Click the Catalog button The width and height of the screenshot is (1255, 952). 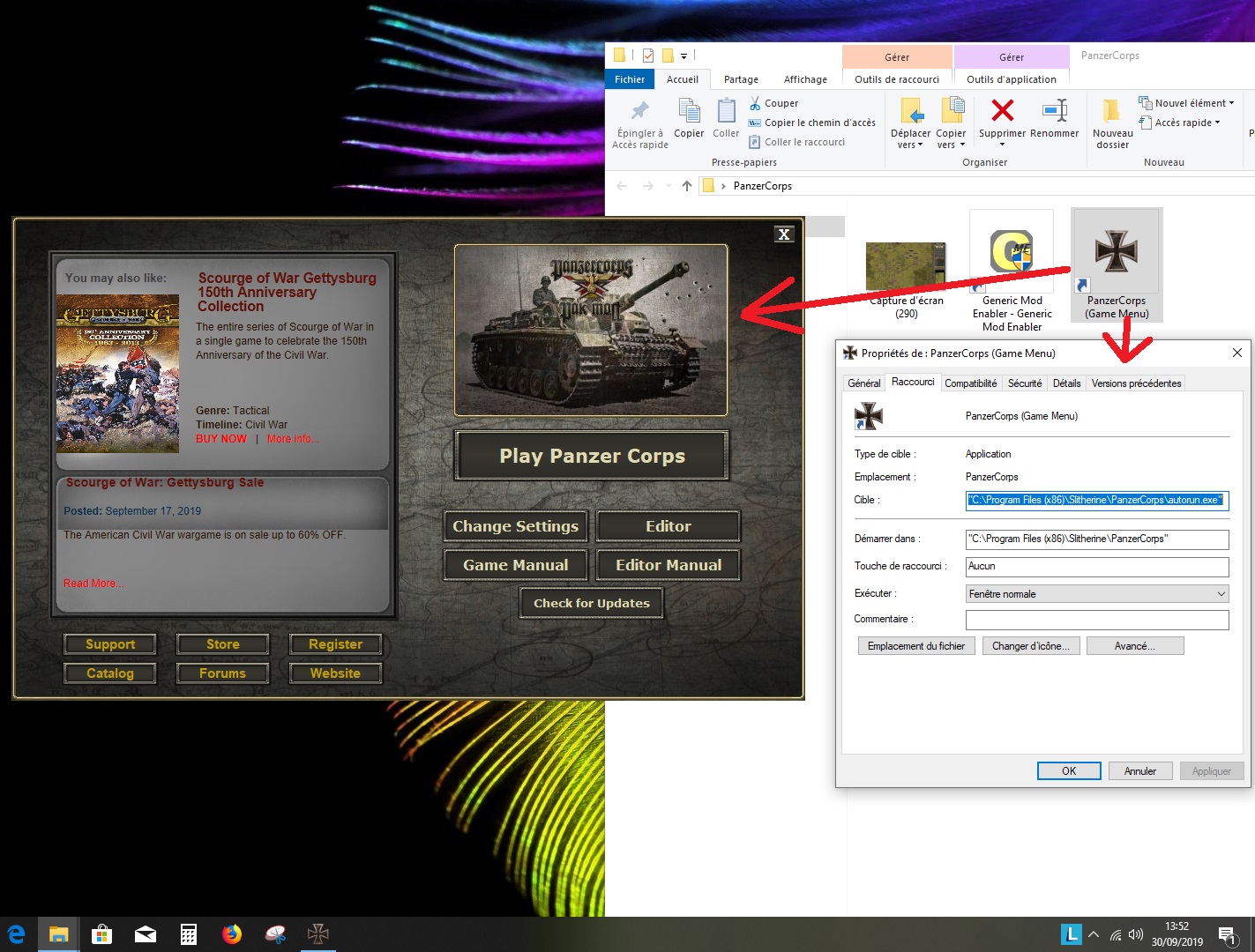[110, 673]
